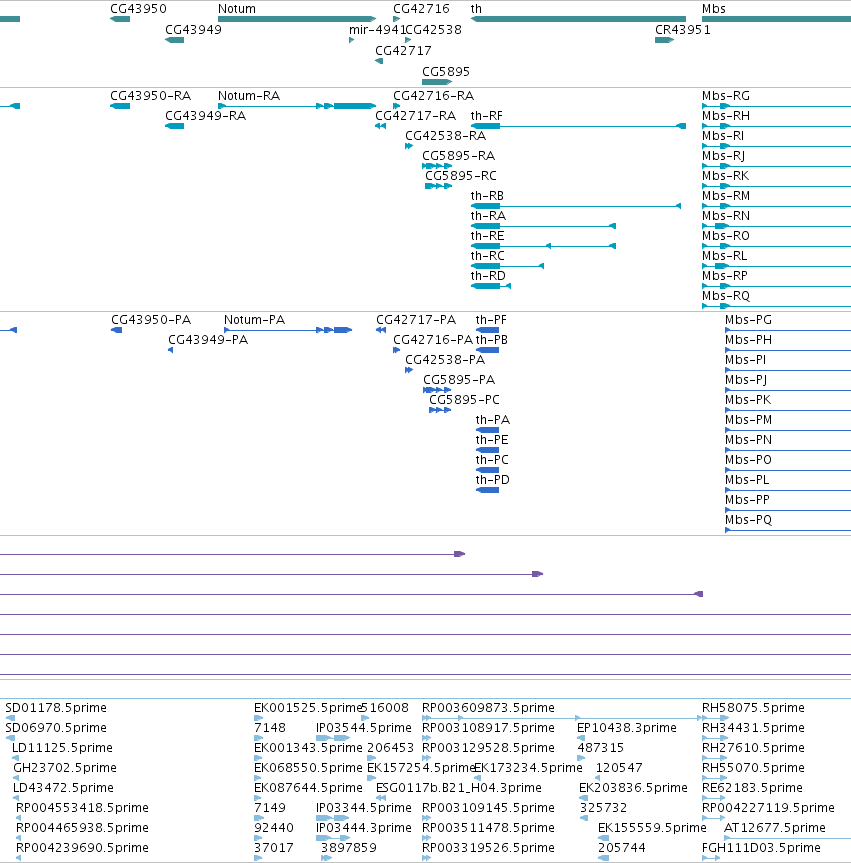Viewport: 851px width, 863px height.
Task: Click the CG43950 gene label
Action: click(138, 9)
